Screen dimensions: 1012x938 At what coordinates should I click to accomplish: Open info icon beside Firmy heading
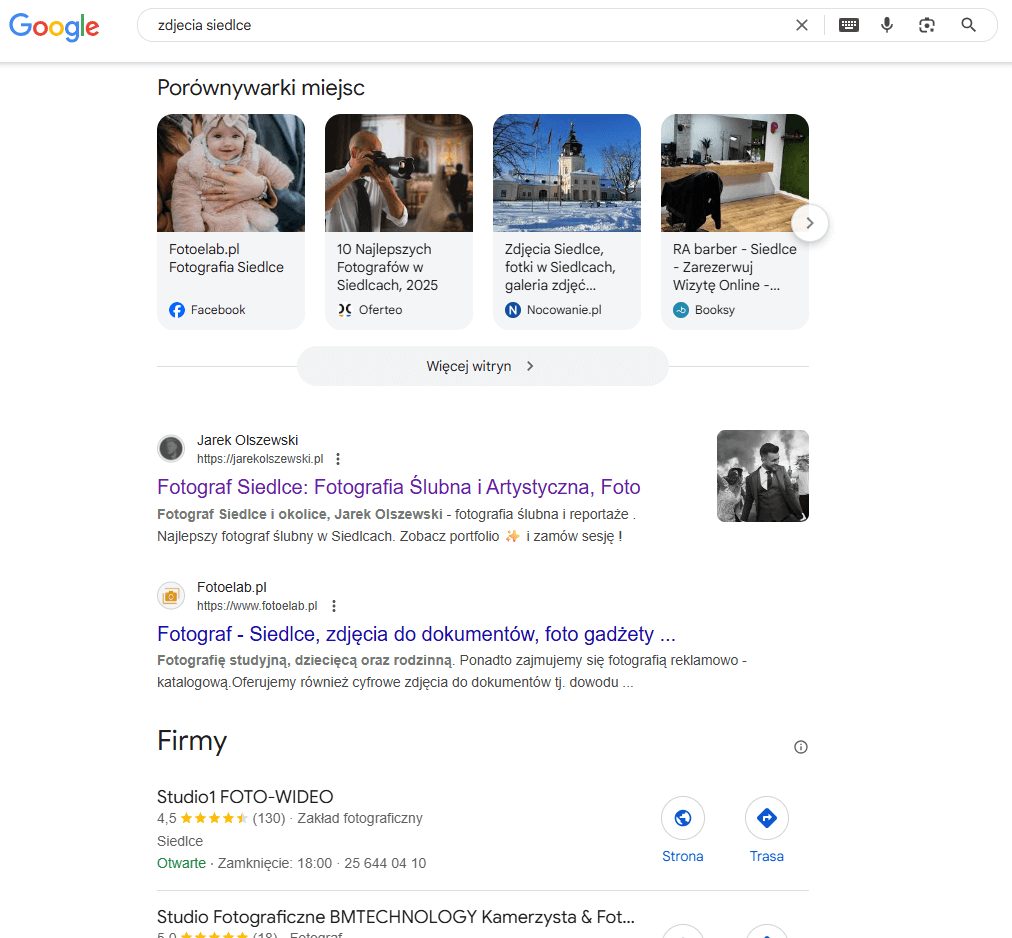pyautogui.click(x=800, y=747)
